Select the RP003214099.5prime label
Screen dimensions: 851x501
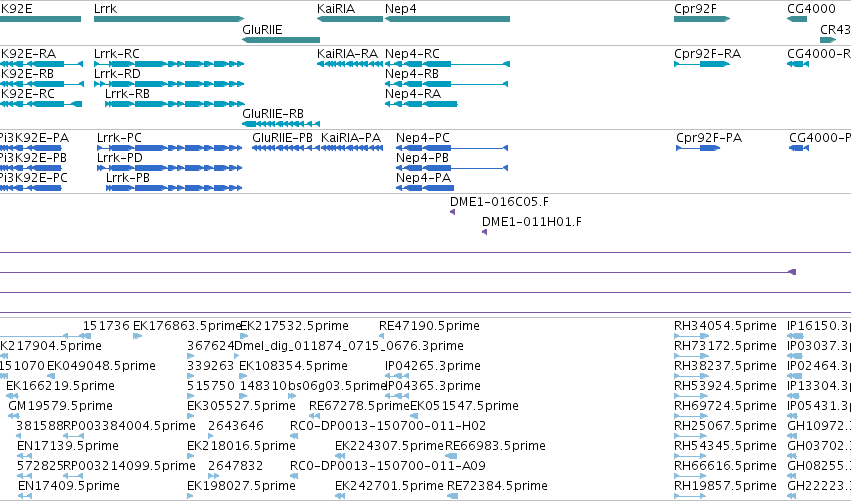[129, 466]
